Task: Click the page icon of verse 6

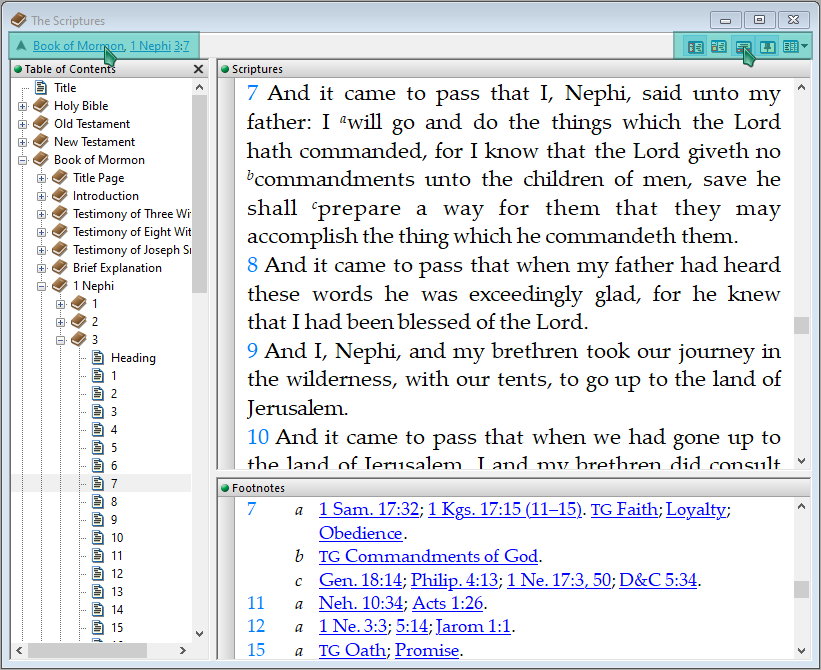Action: coord(98,465)
